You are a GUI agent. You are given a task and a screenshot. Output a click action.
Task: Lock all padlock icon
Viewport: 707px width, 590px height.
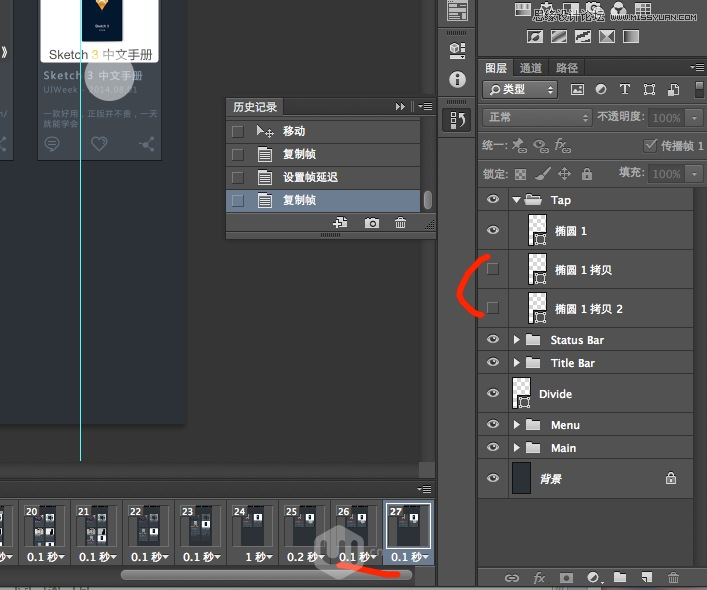[x=587, y=174]
